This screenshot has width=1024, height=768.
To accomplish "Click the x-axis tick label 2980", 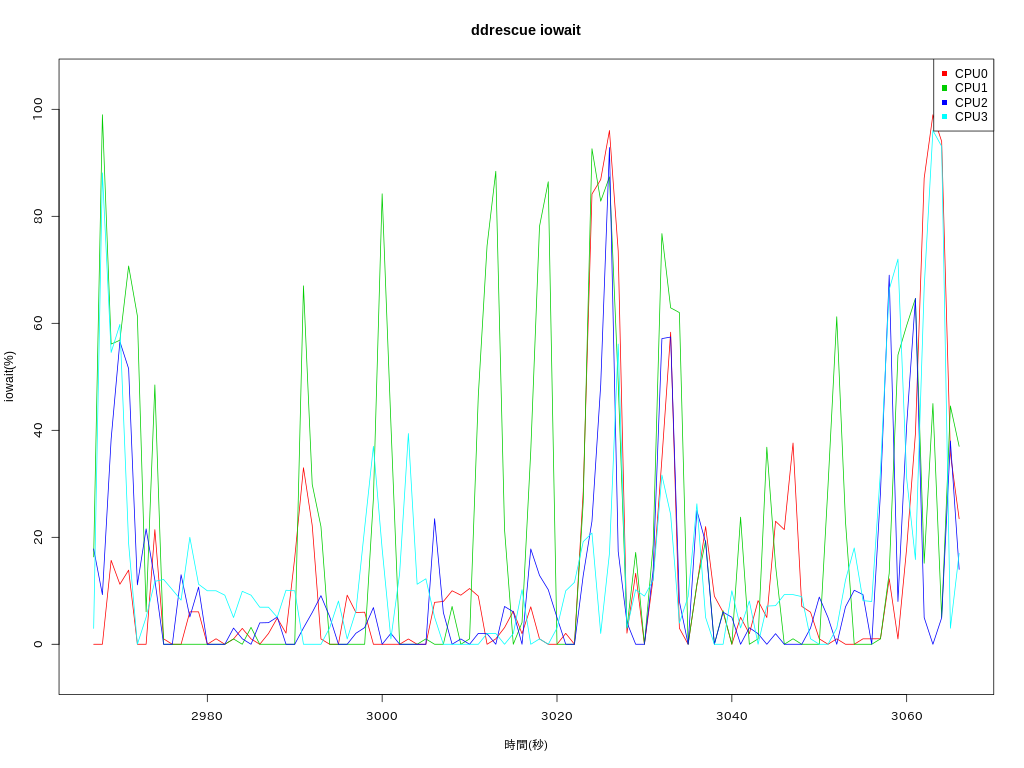I will tap(207, 716).
